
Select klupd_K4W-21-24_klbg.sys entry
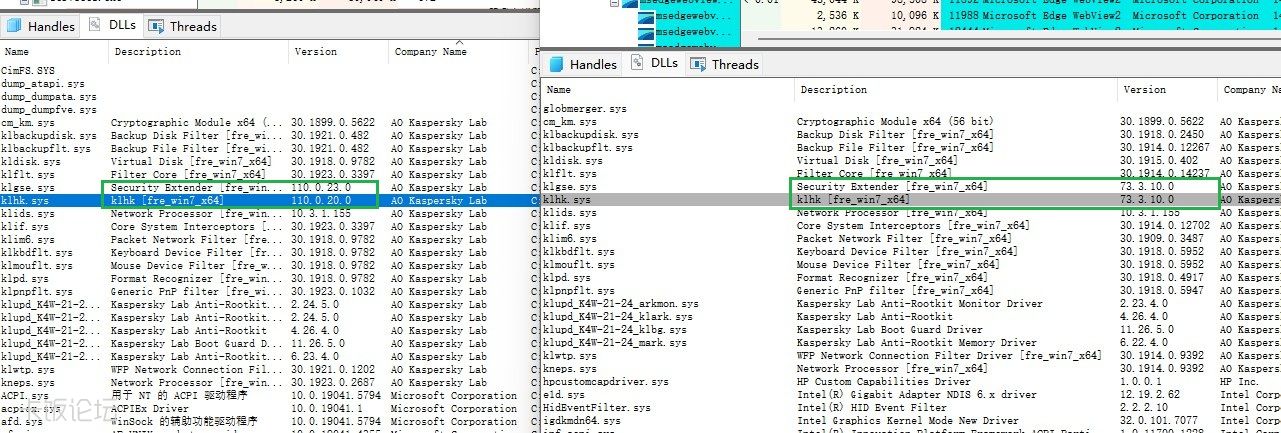(x=616, y=329)
